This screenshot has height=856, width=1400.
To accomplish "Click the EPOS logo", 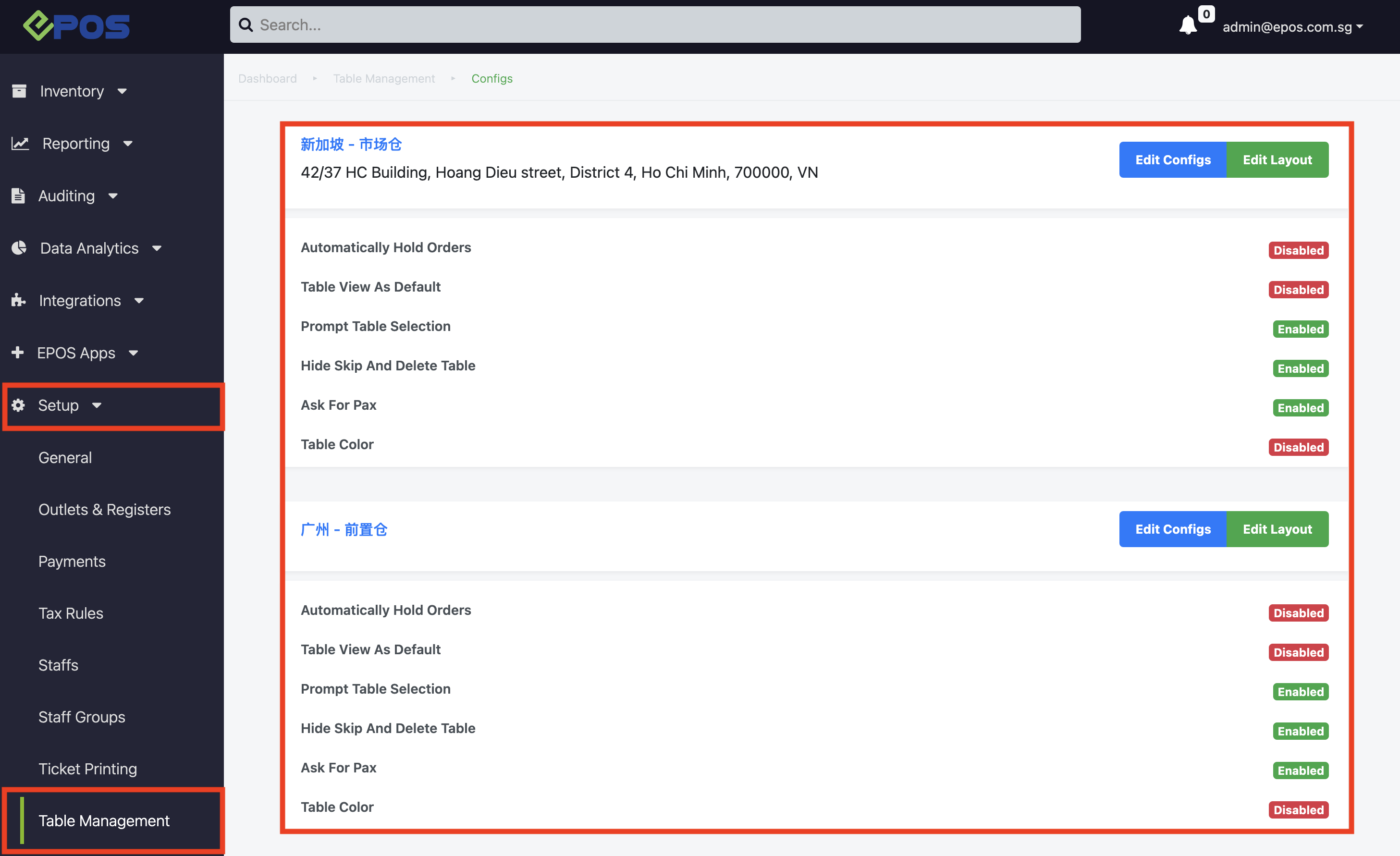I will [76, 25].
